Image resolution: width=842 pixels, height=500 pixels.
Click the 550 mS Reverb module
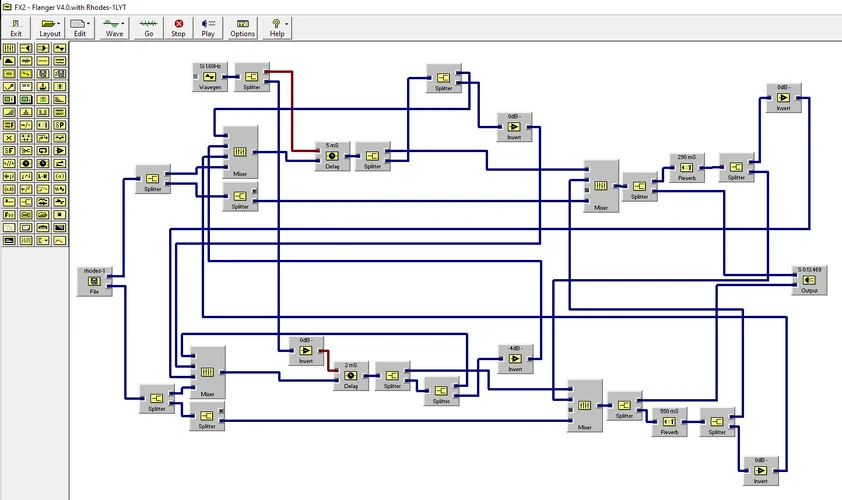669,422
